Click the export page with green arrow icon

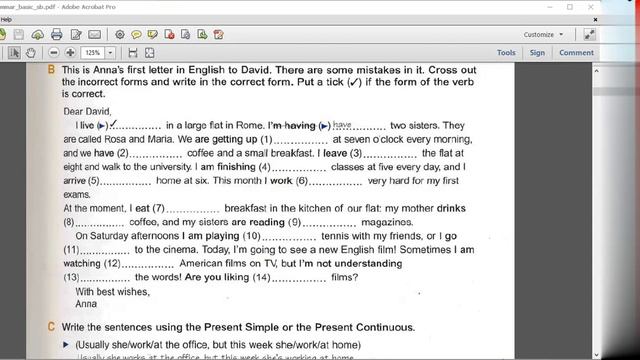click(202, 35)
